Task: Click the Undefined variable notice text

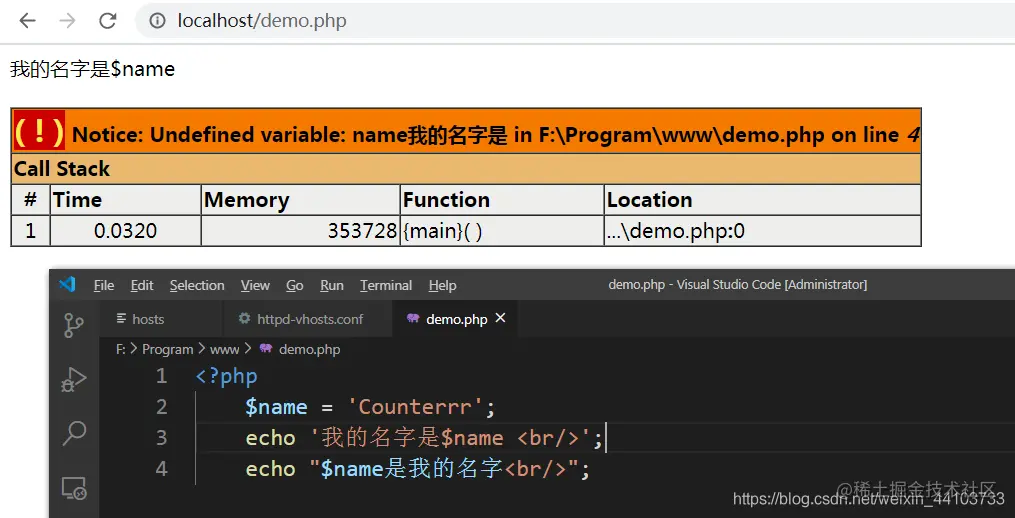Action: 496,135
